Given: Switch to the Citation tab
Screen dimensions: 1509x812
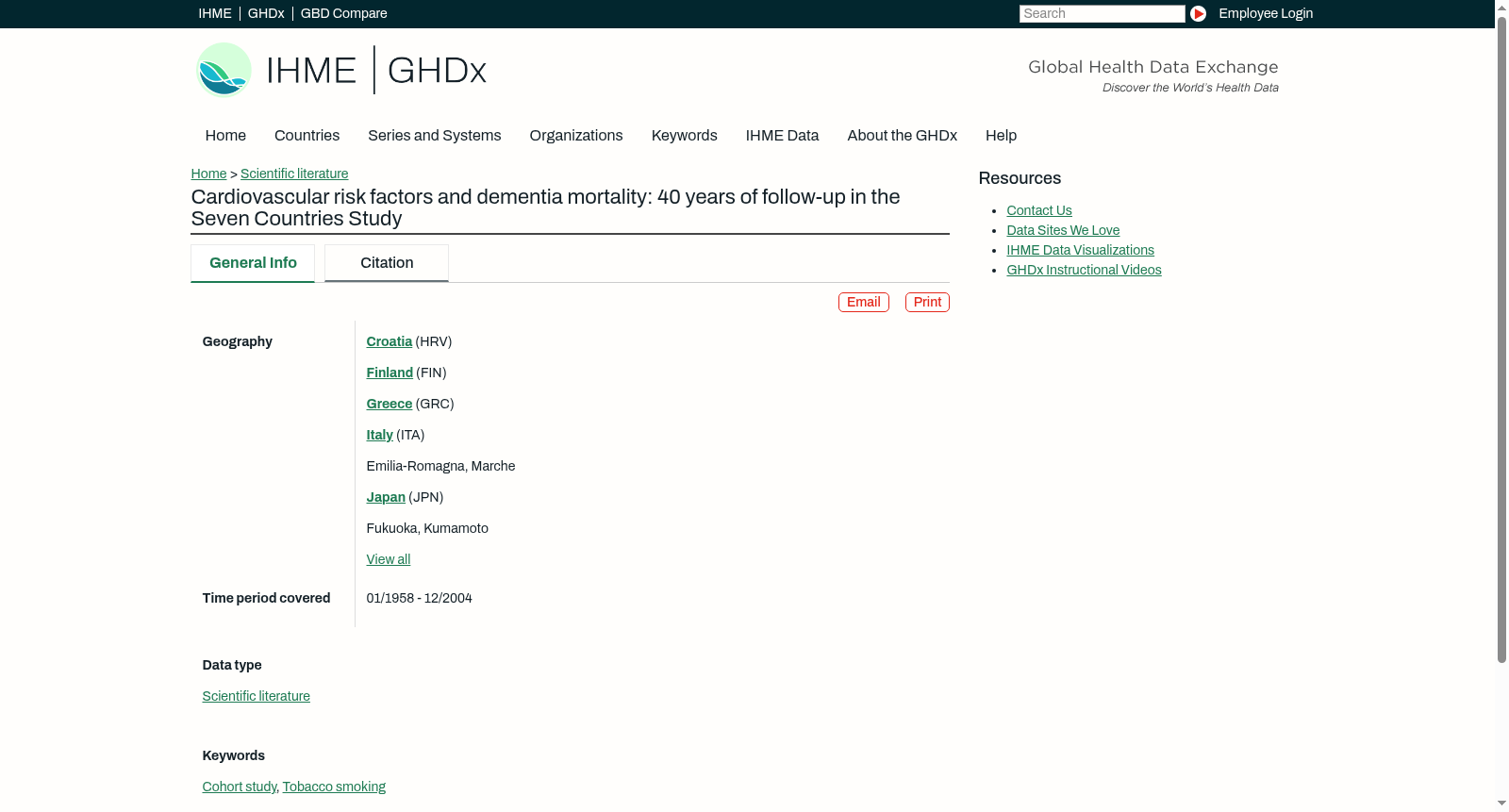Looking at the screenshot, I should [x=387, y=263].
